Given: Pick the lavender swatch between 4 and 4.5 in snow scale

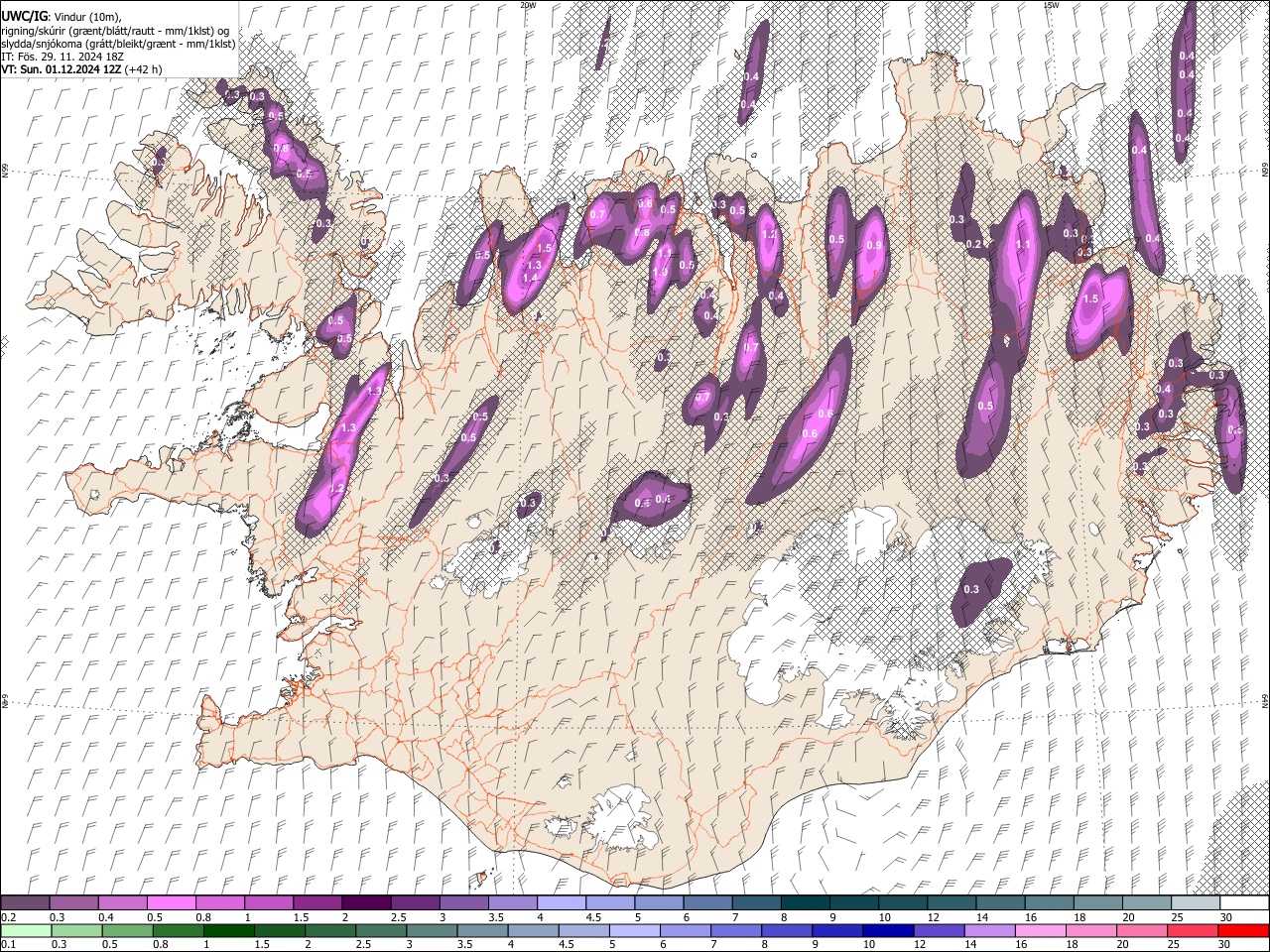Looking at the screenshot, I should tap(561, 903).
